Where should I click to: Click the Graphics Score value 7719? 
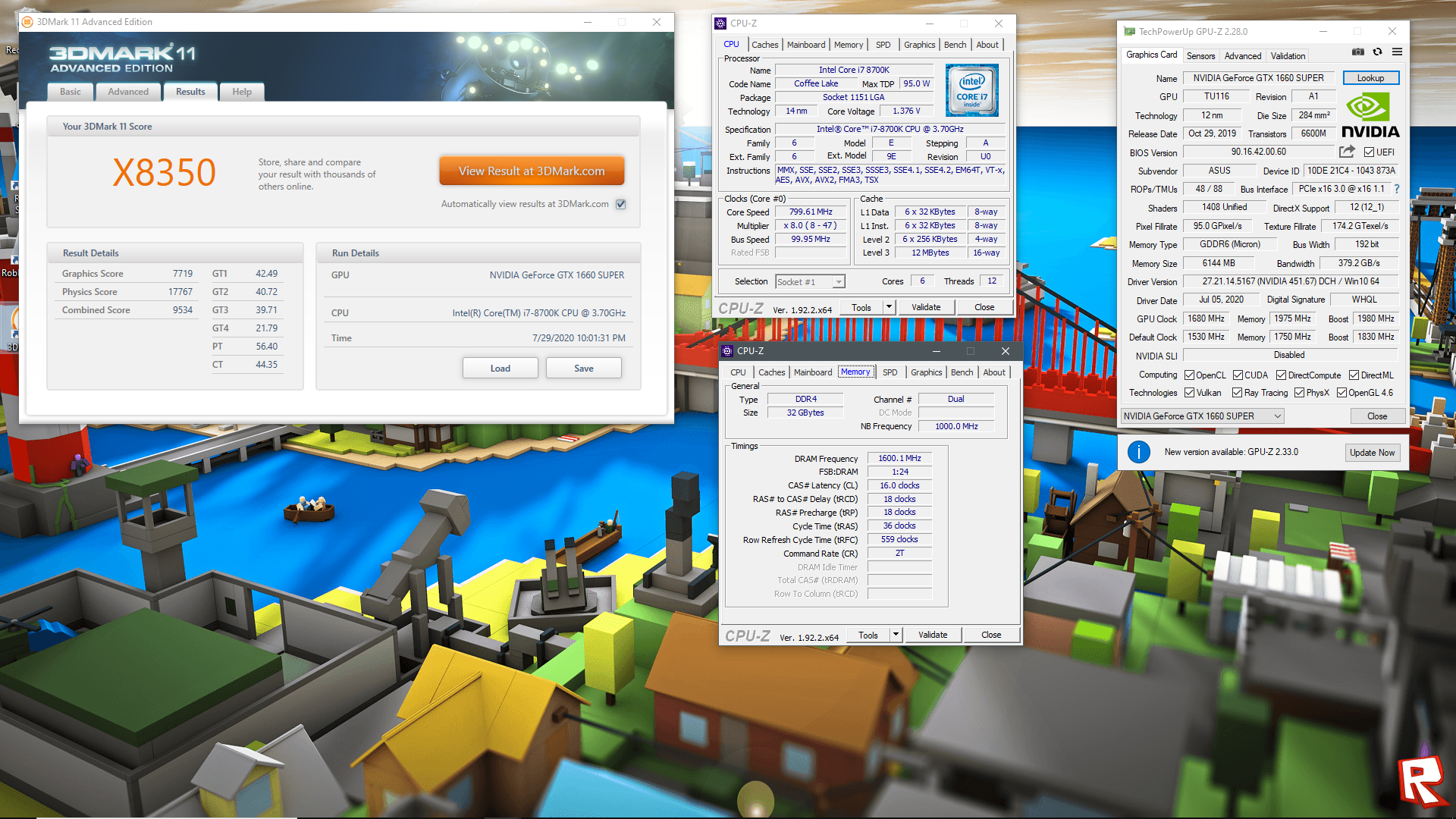[183, 274]
